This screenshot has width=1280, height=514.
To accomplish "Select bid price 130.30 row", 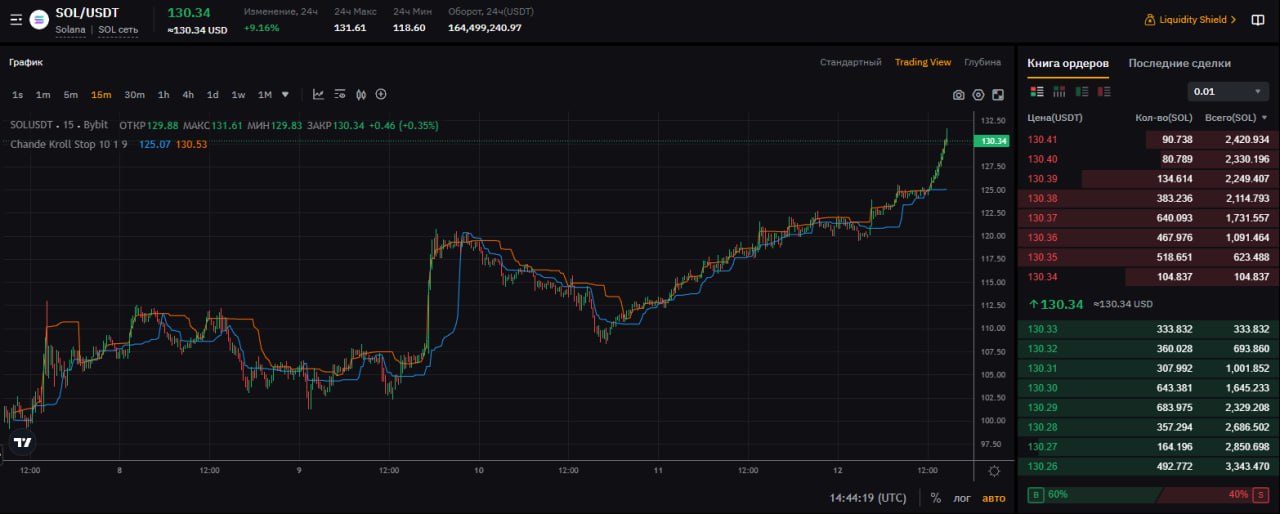I will coord(1148,388).
